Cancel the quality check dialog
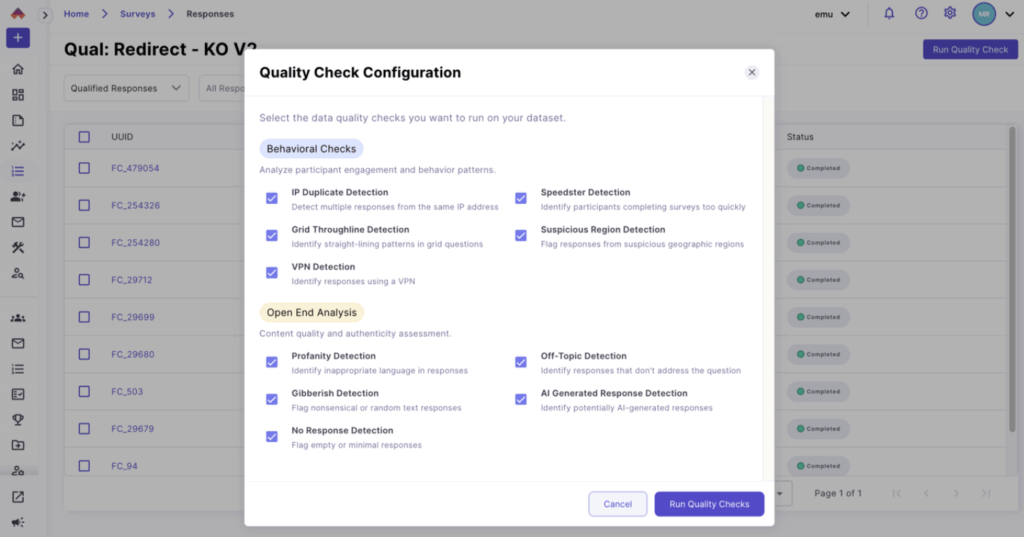 pos(617,504)
